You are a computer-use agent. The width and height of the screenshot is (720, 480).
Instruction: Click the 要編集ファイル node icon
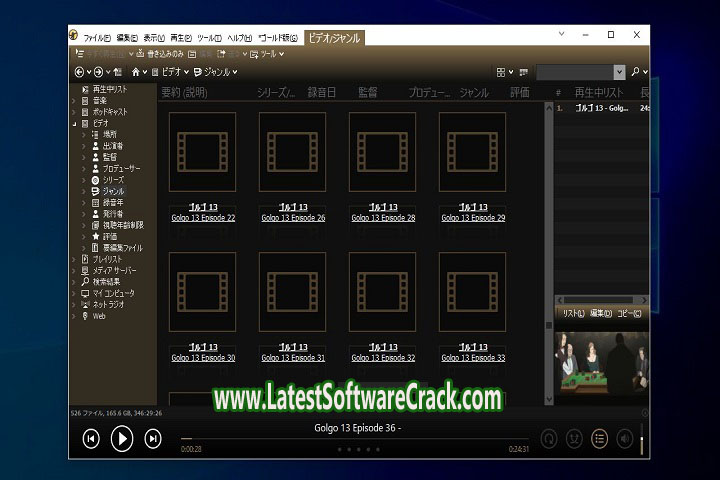click(x=95, y=248)
